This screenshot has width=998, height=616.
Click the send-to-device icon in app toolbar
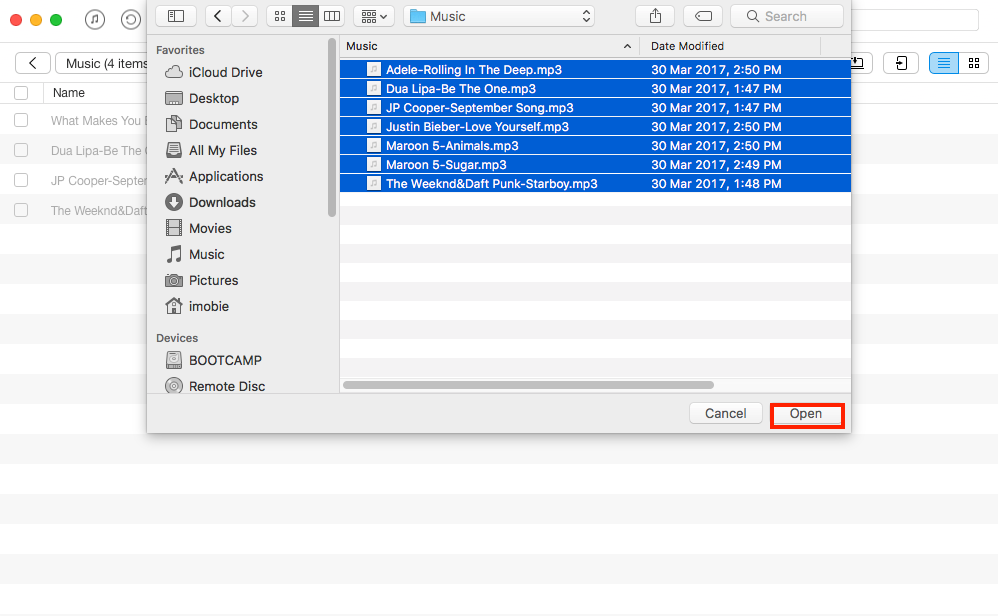coord(901,63)
